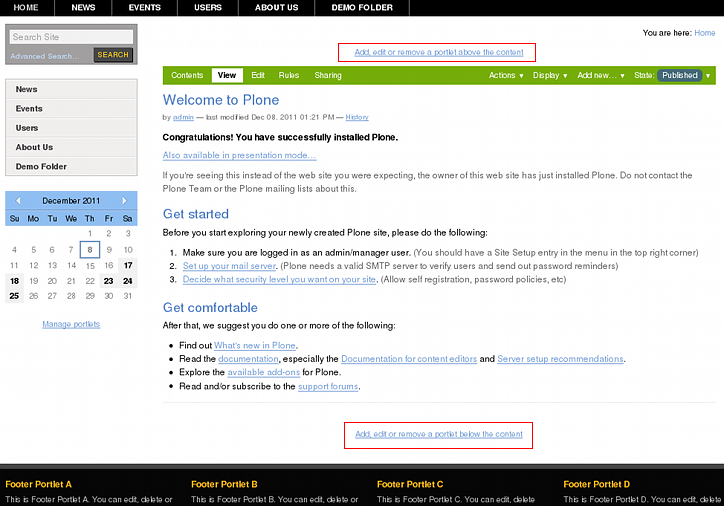
Task: Select December 18 in the calendar
Action: [14, 281]
